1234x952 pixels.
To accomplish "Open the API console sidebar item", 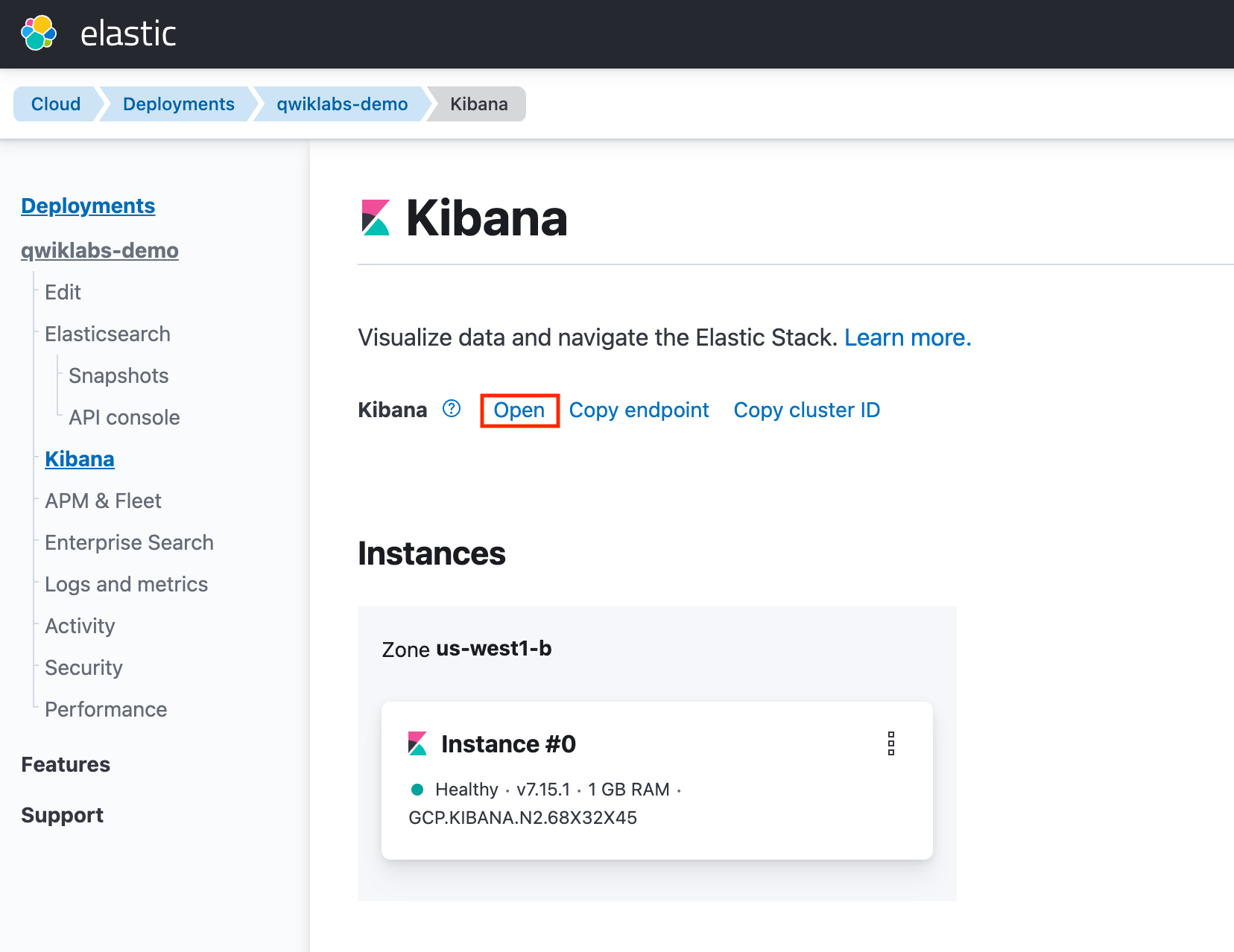I will click(124, 418).
